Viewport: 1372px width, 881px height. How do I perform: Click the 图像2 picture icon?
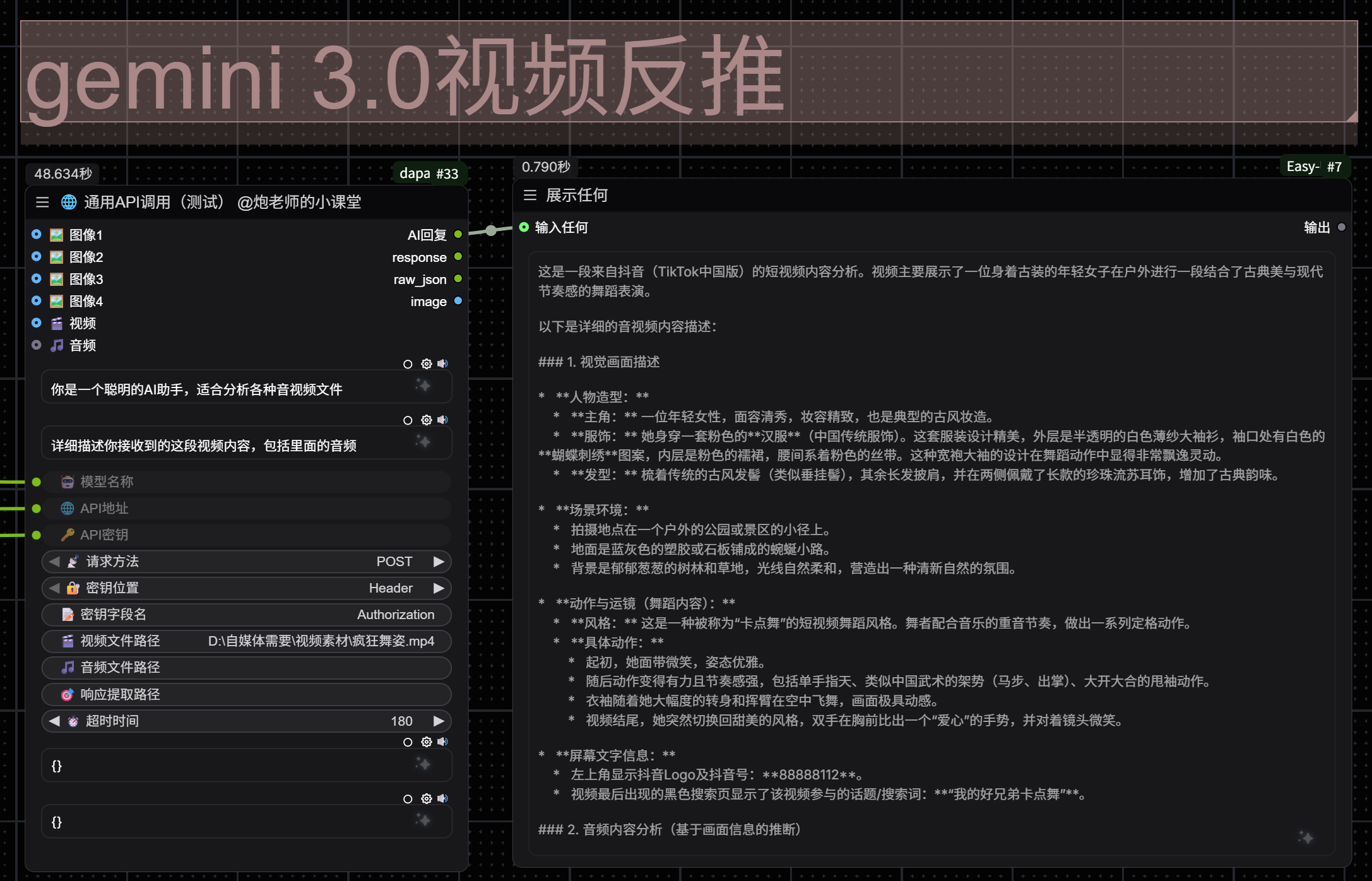pos(57,257)
